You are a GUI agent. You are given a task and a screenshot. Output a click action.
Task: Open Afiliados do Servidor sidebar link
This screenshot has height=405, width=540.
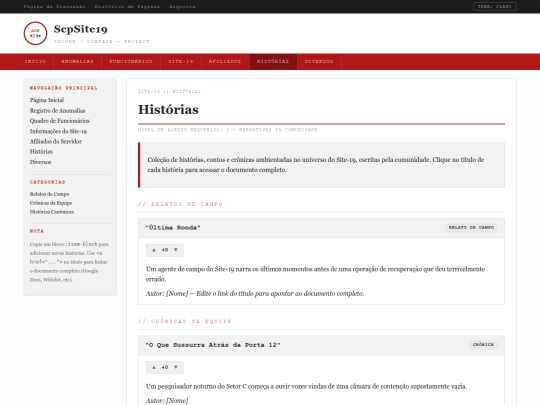(x=56, y=142)
